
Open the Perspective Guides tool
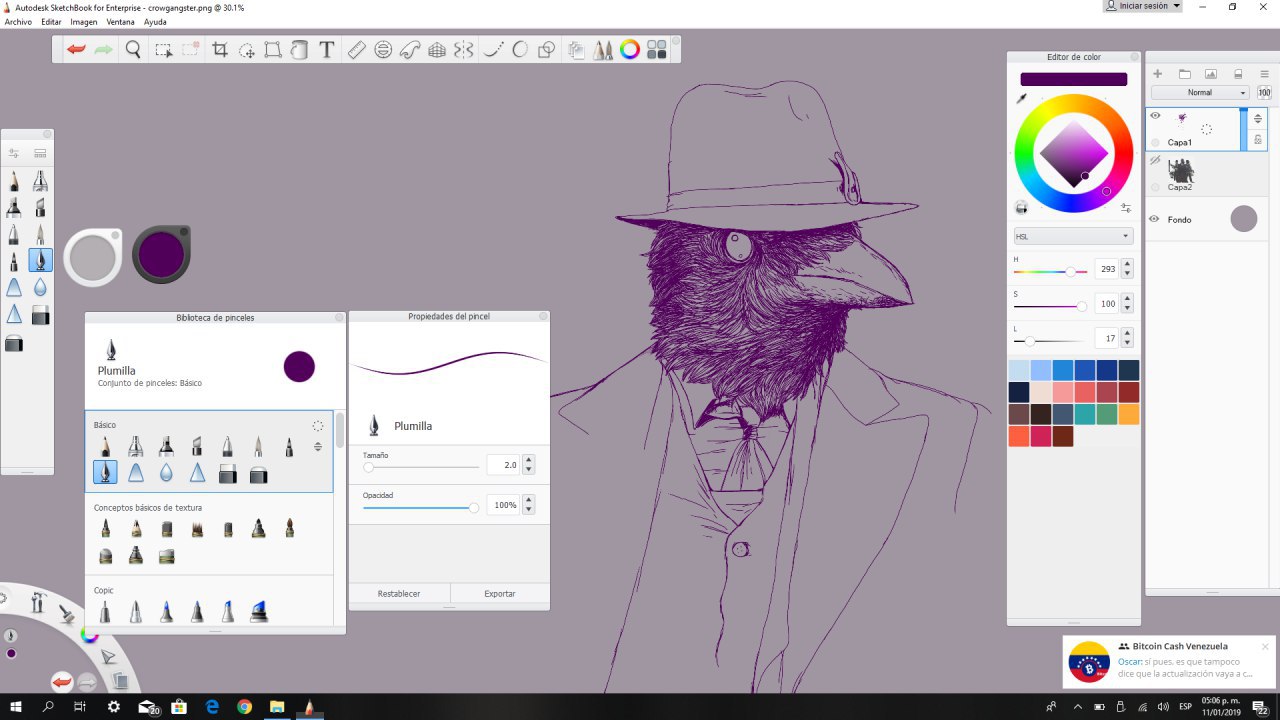pyautogui.click(x=436, y=49)
